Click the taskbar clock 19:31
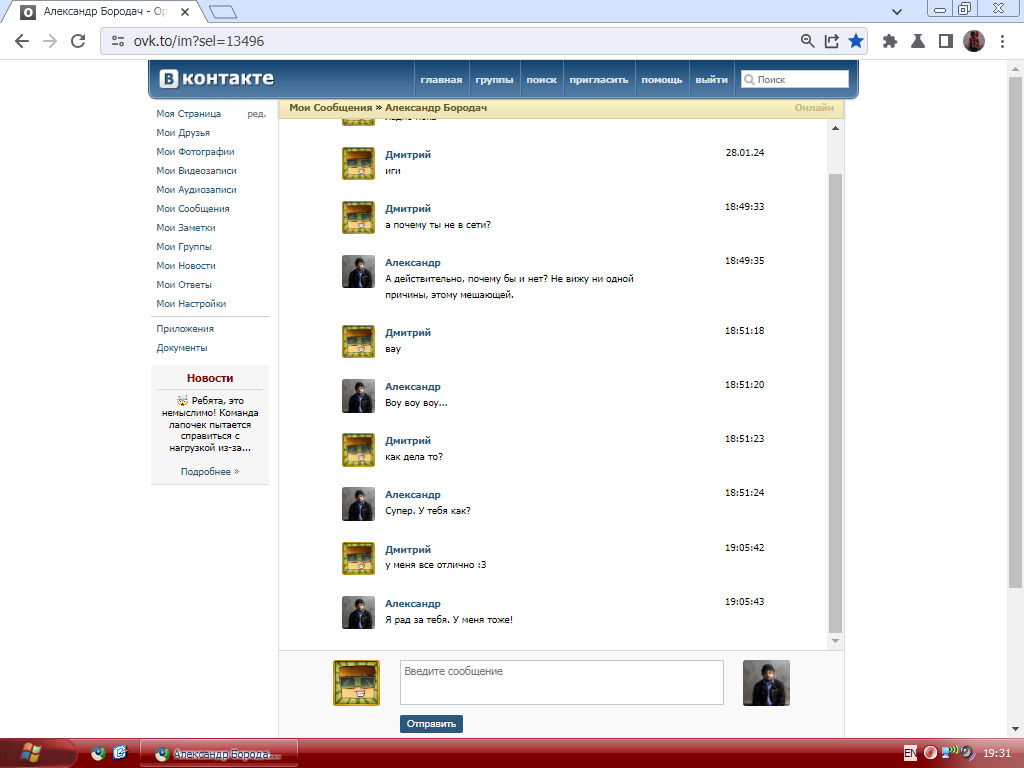This screenshot has width=1024, height=768. pos(997,754)
